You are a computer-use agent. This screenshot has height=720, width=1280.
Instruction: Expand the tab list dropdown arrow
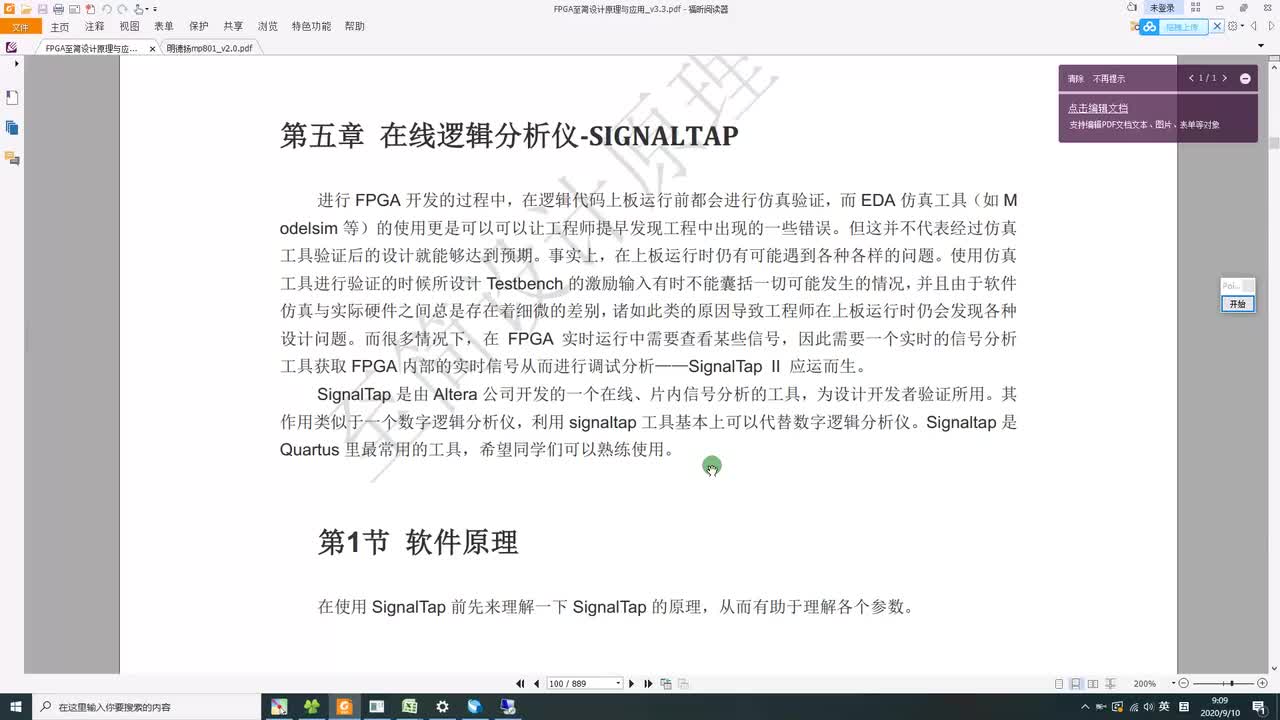pyautogui.click(x=1261, y=45)
